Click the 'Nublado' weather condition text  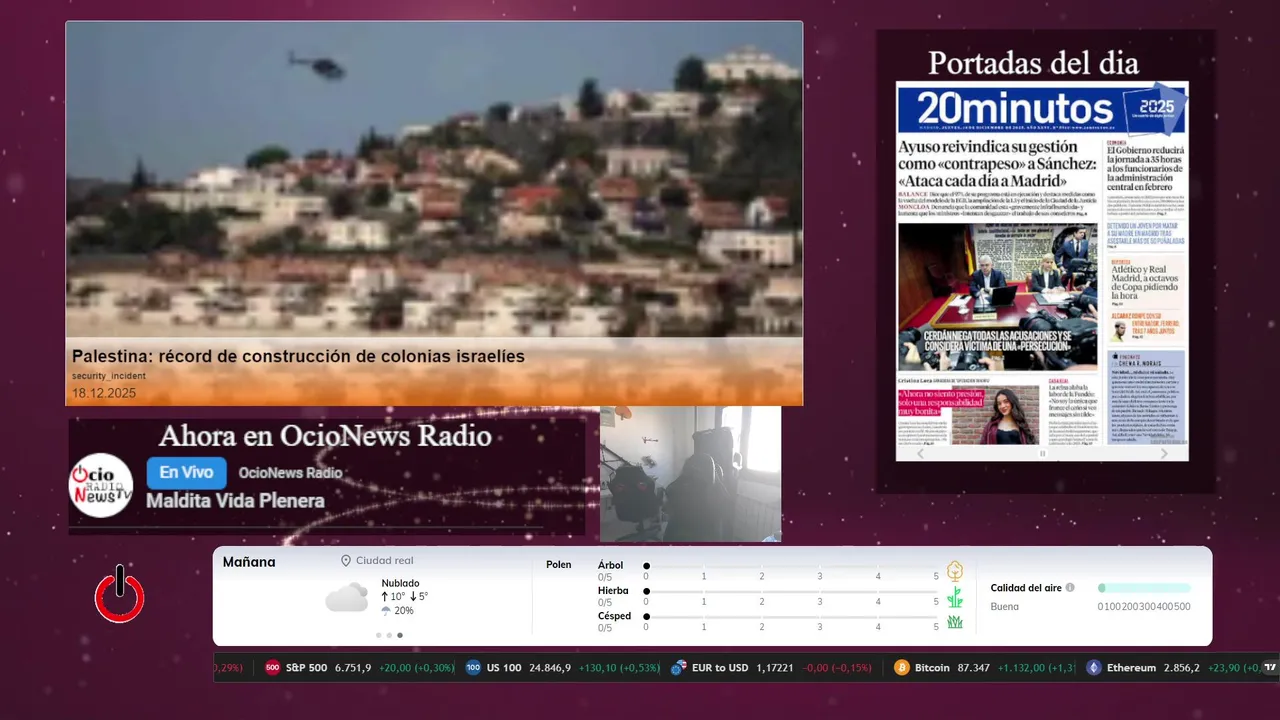click(x=400, y=583)
